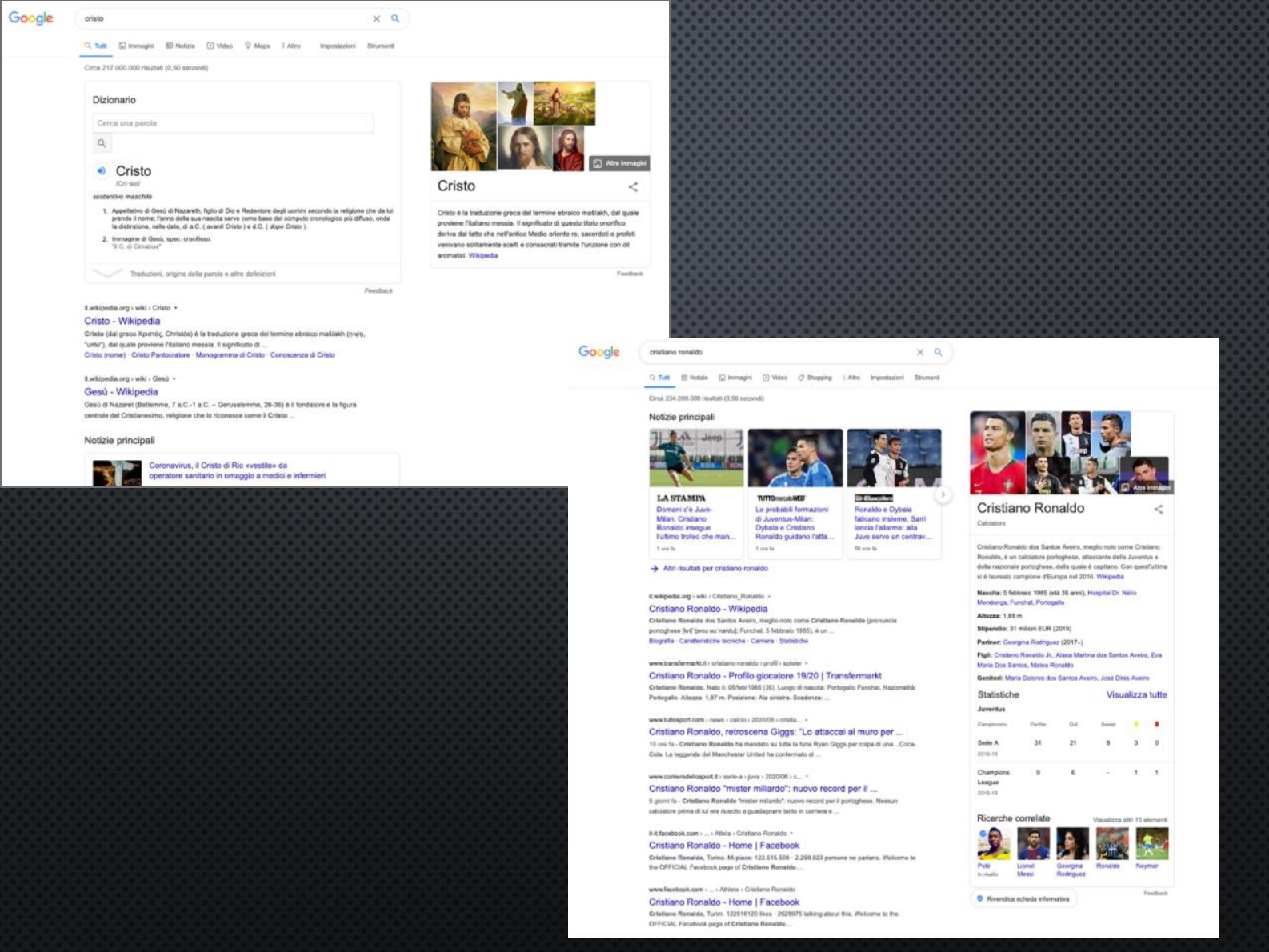Screen dimensions: 1269x952
Task: Share the Cristiano Ronaldo knowledge panel
Action: (1158, 509)
